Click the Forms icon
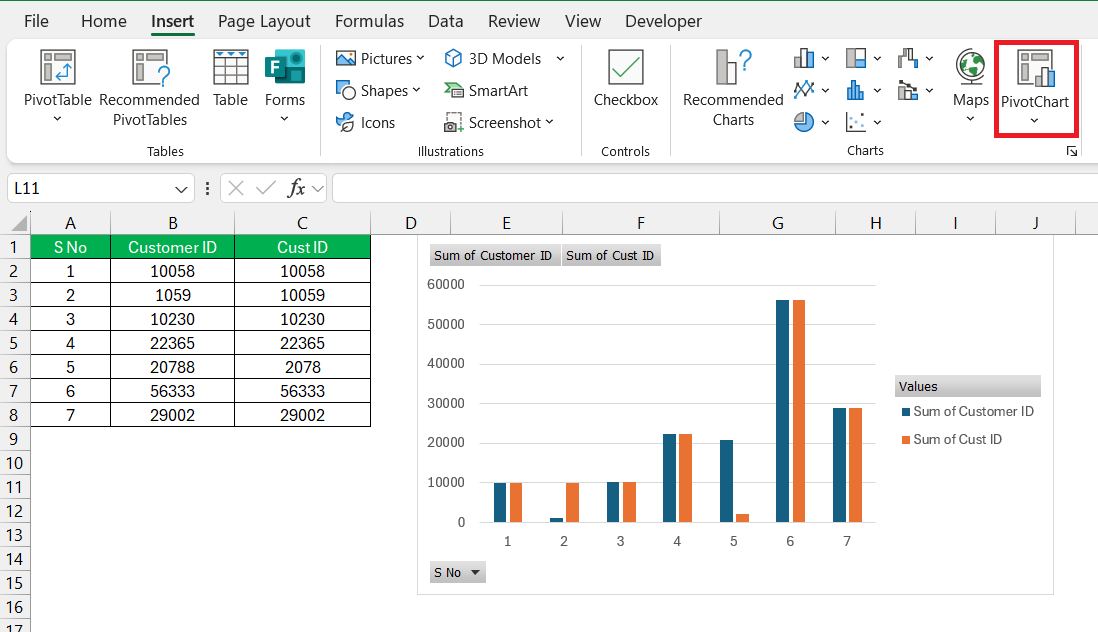Viewport: 1098px width, 632px height. point(284,68)
